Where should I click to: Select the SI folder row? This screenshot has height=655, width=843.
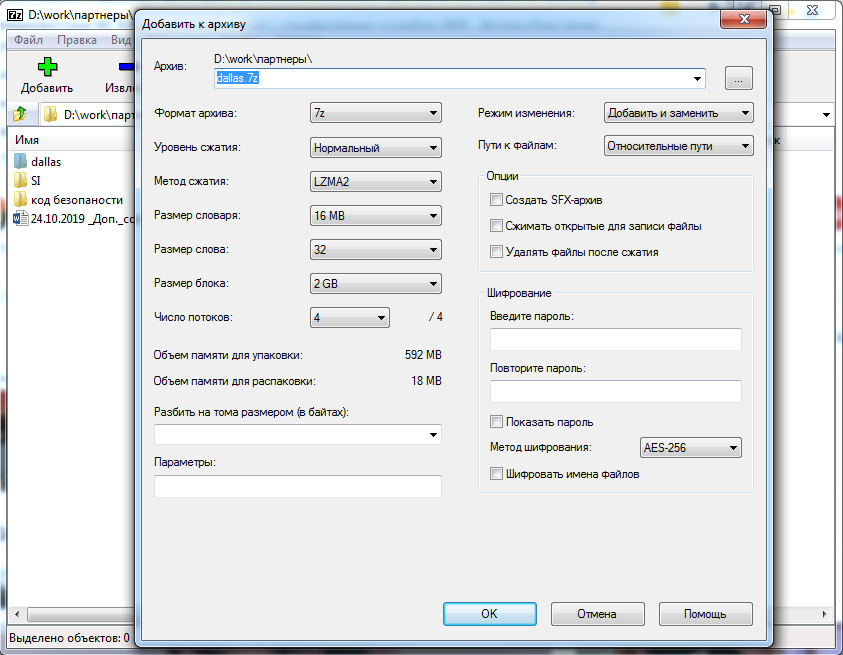tap(35, 181)
